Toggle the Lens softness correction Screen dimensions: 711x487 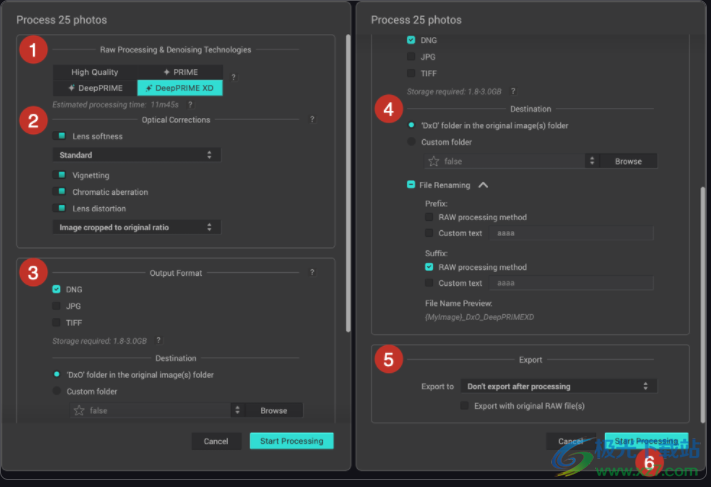pyautogui.click(x=59, y=136)
